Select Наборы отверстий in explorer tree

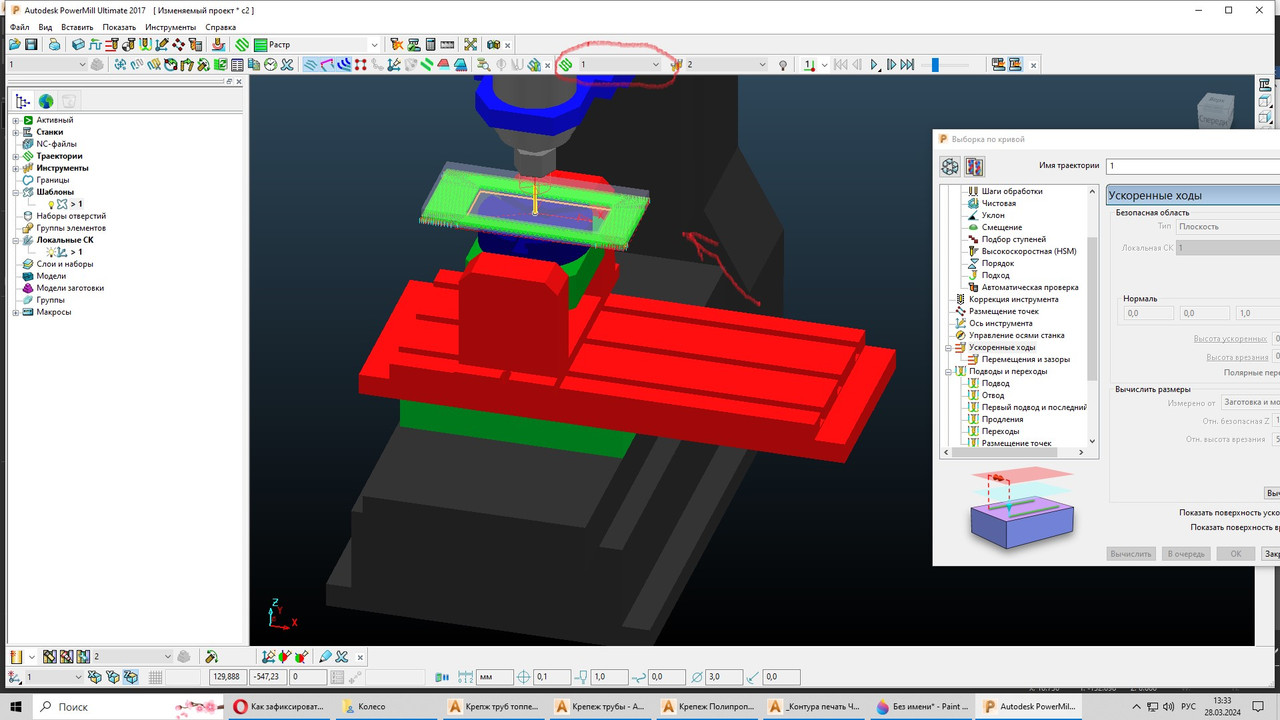point(71,216)
